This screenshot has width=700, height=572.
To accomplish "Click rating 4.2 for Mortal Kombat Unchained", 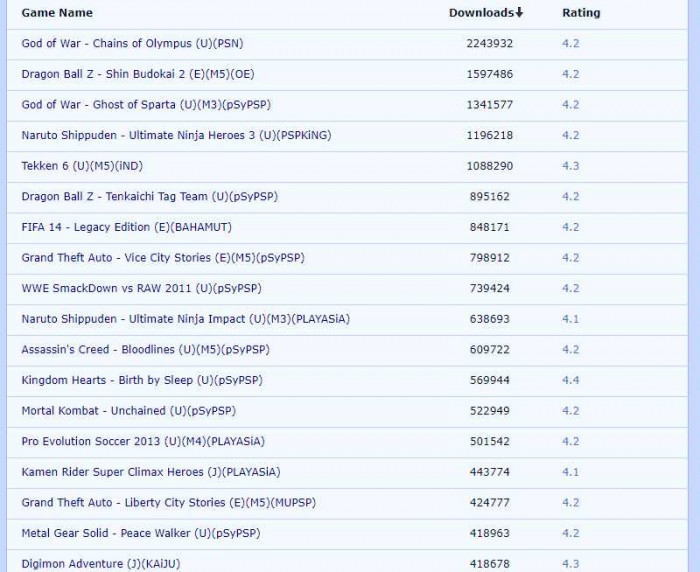I will [571, 411].
